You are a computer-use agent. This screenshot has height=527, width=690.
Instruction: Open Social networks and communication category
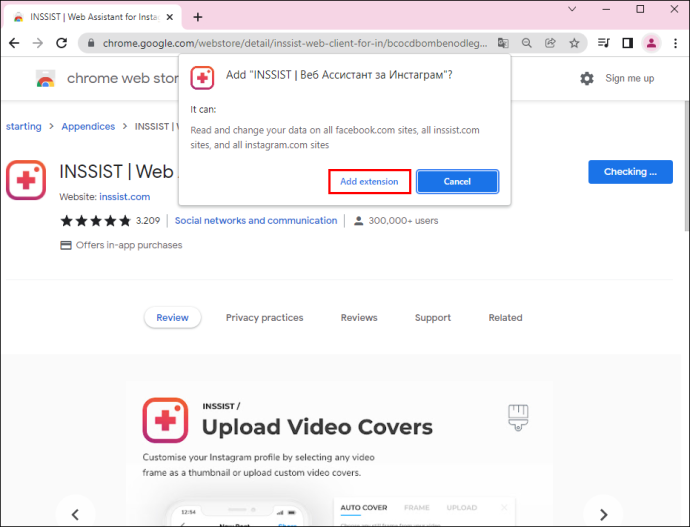pyautogui.click(x=256, y=221)
